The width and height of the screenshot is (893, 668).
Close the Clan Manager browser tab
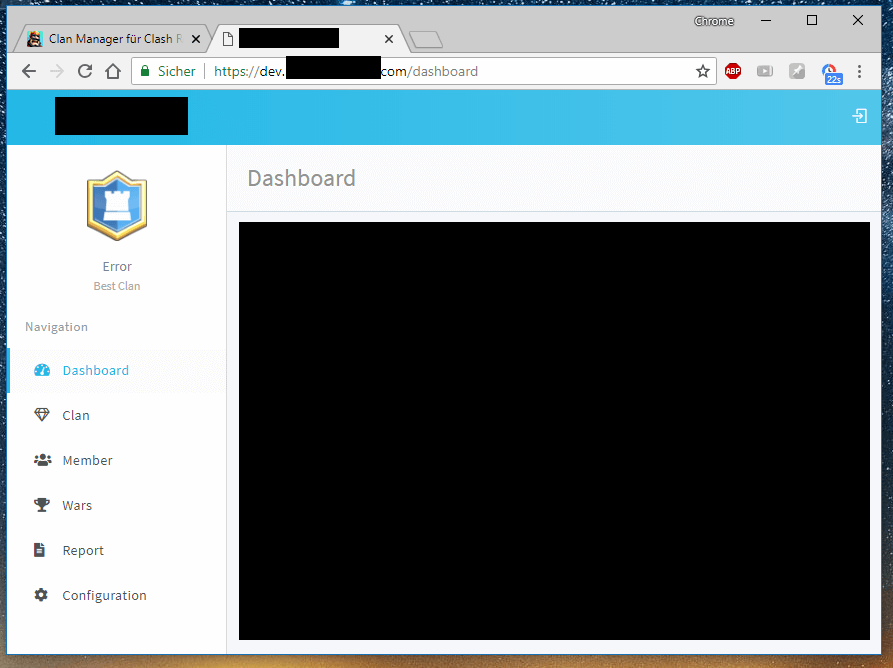pyautogui.click(x=196, y=40)
